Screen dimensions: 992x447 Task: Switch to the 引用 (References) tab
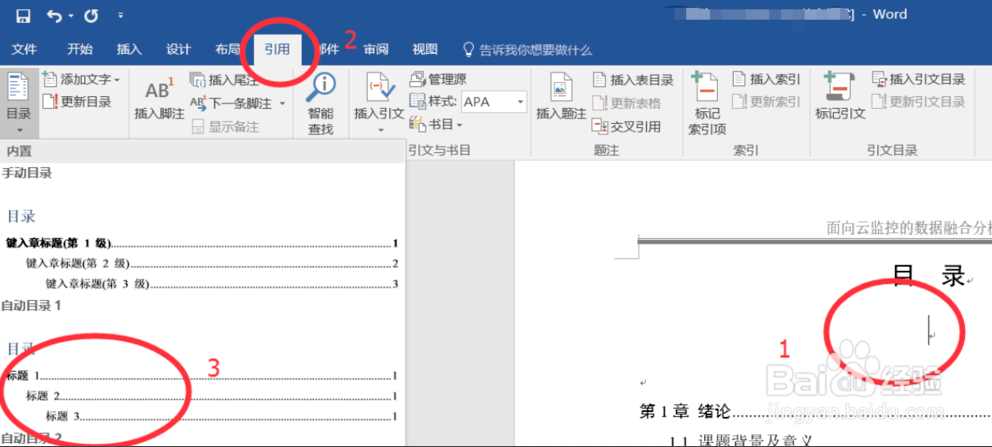(x=277, y=49)
